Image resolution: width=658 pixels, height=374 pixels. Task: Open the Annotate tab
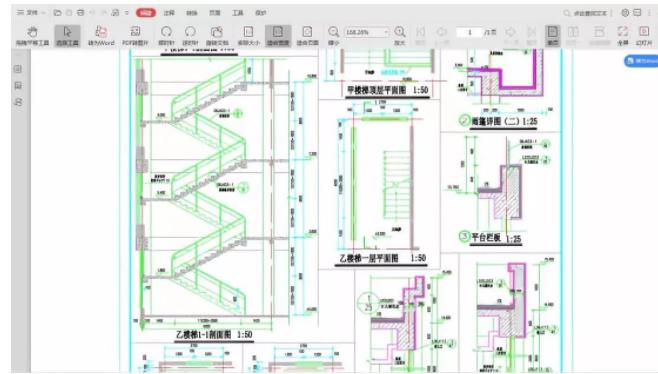click(x=169, y=13)
